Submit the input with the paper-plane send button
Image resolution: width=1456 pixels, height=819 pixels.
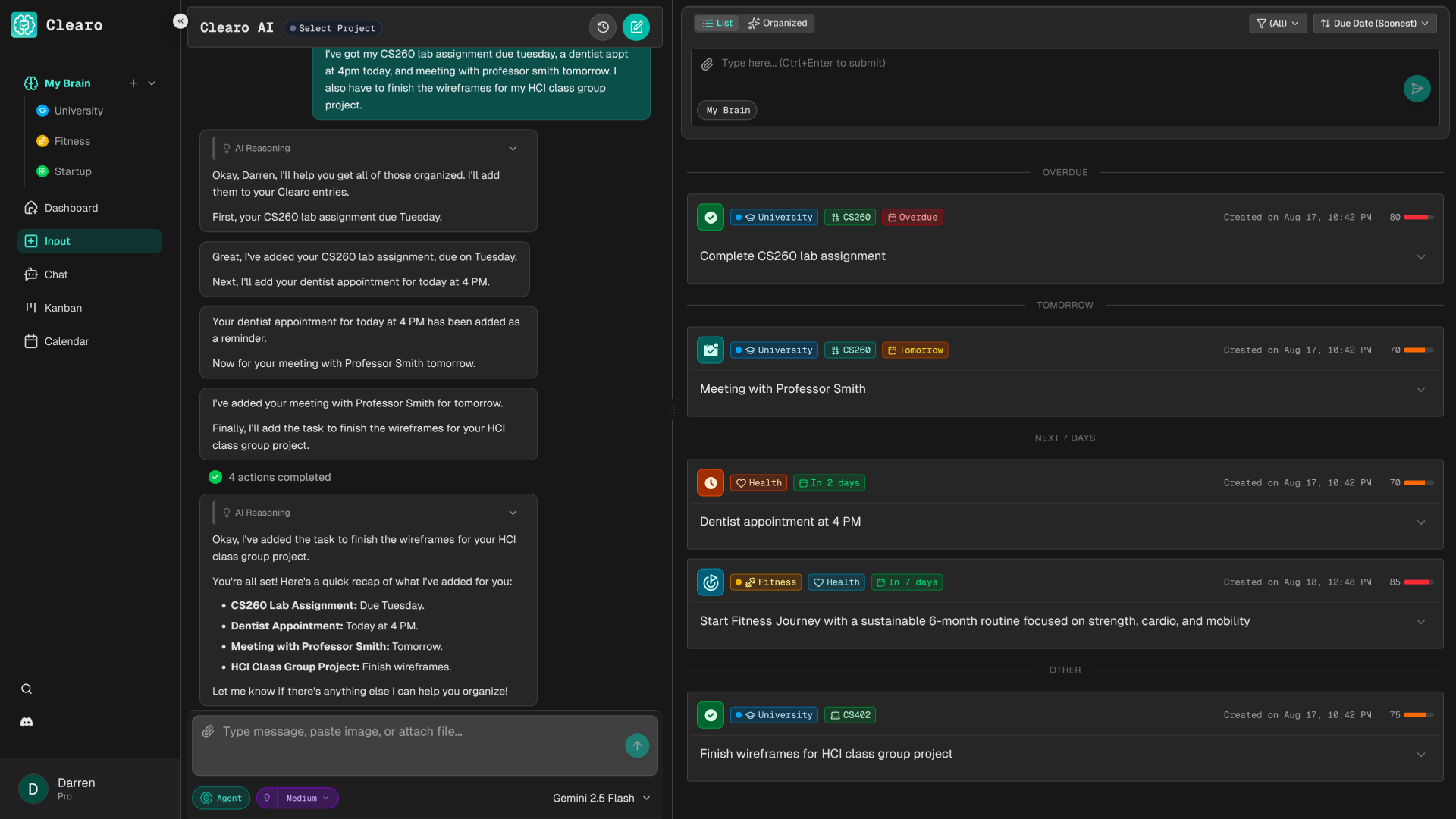click(1417, 89)
